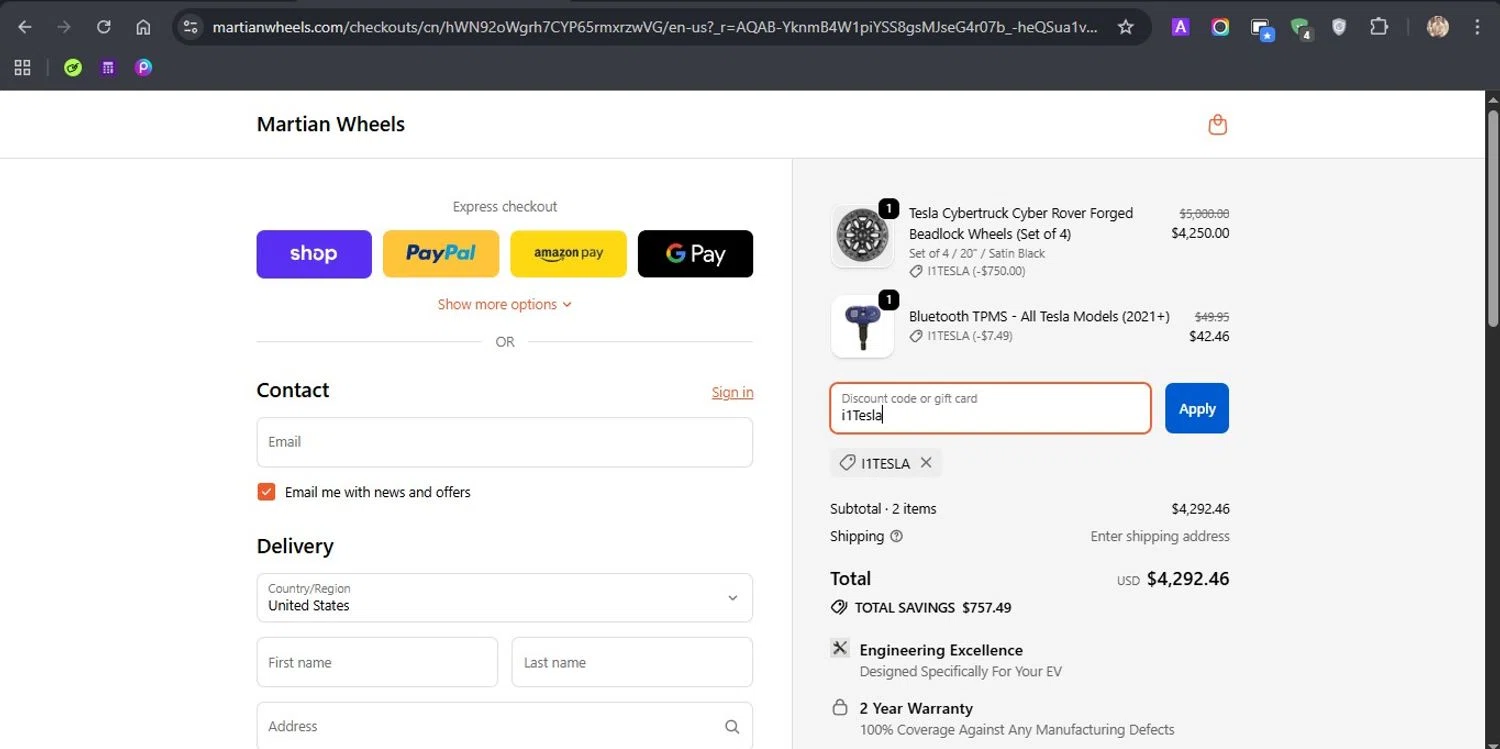Select the 'Set of 4 / 20" / Satin Black' text
The image size is (1500, 749).
pyautogui.click(x=977, y=253)
